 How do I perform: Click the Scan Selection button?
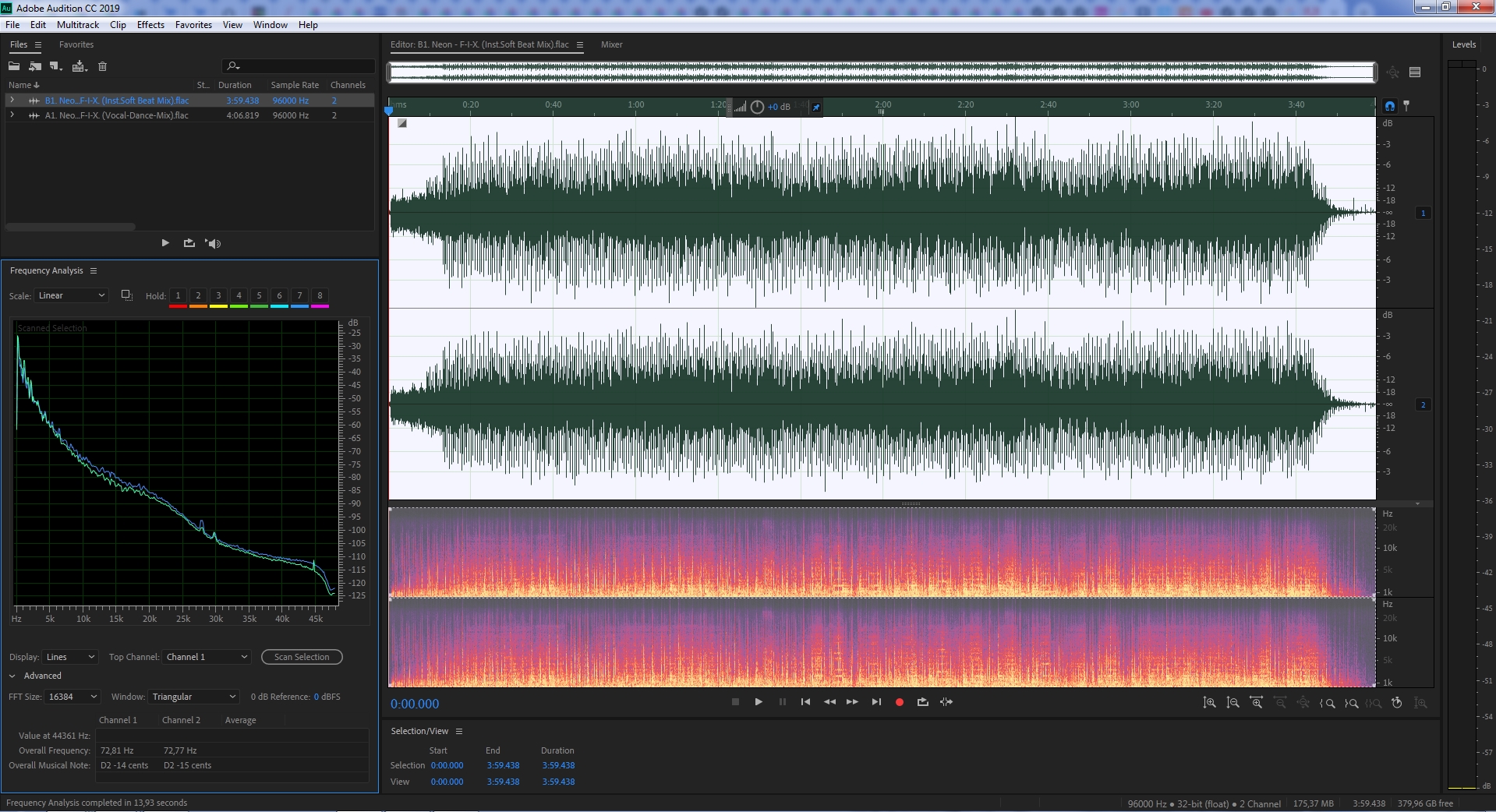click(x=302, y=657)
